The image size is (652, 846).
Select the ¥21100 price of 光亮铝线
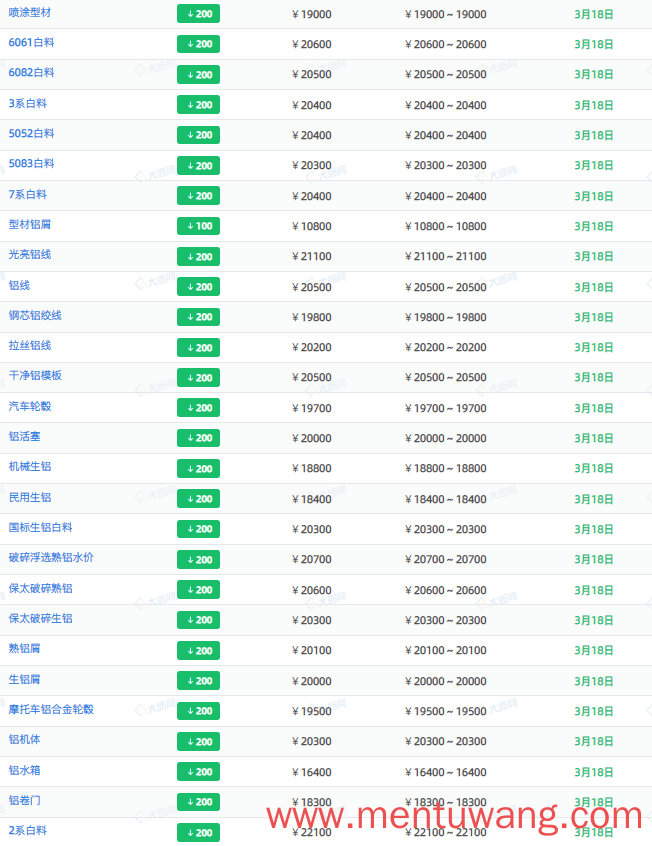tap(312, 257)
